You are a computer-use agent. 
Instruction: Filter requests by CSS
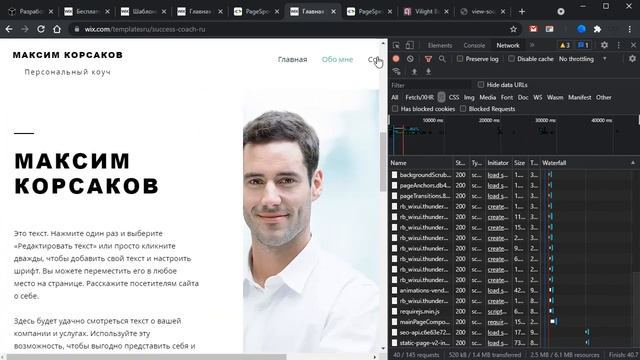pos(454,97)
